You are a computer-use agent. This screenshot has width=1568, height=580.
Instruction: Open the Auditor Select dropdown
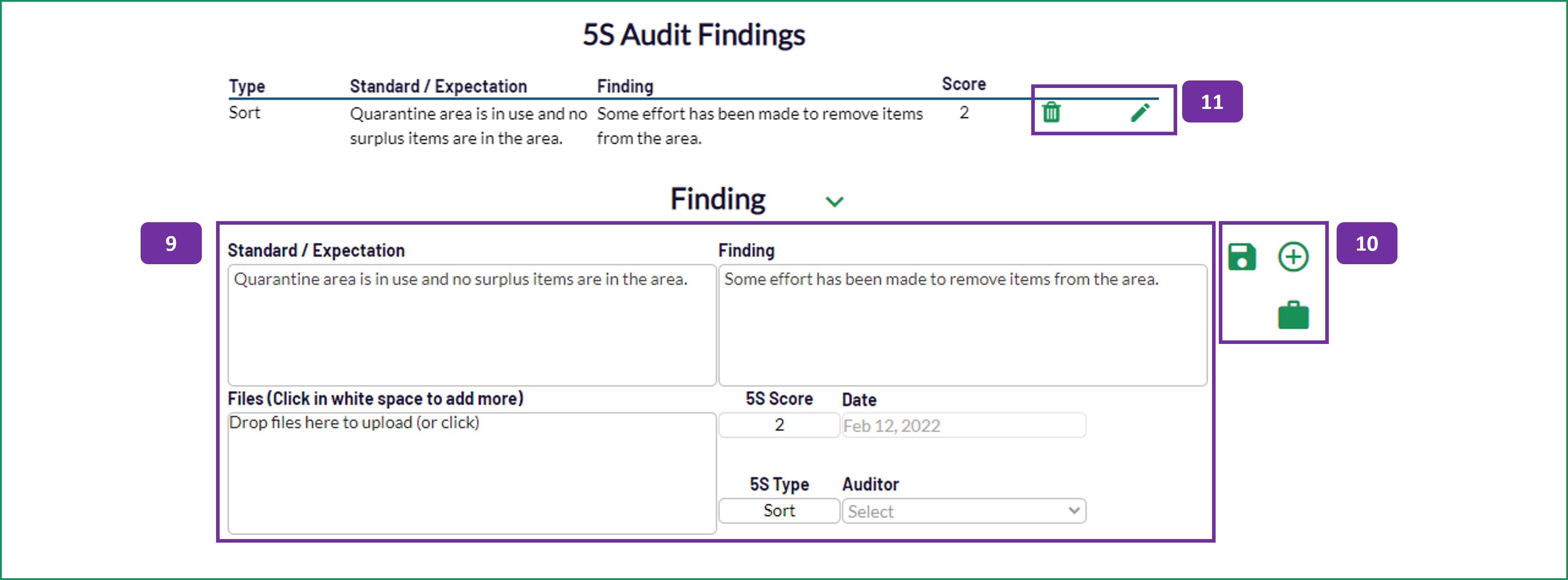tap(964, 511)
